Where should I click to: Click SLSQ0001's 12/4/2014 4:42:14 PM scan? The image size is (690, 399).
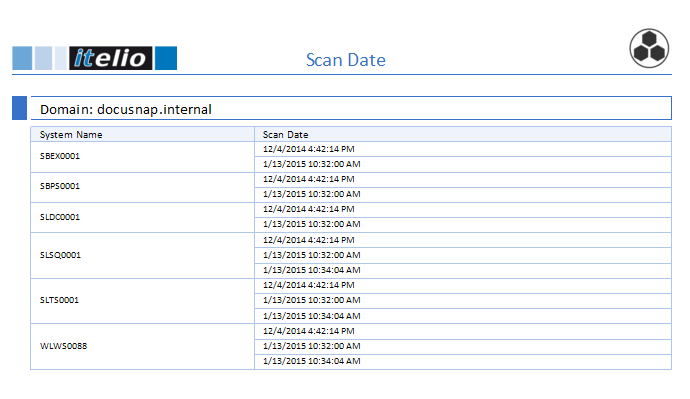tap(308, 240)
